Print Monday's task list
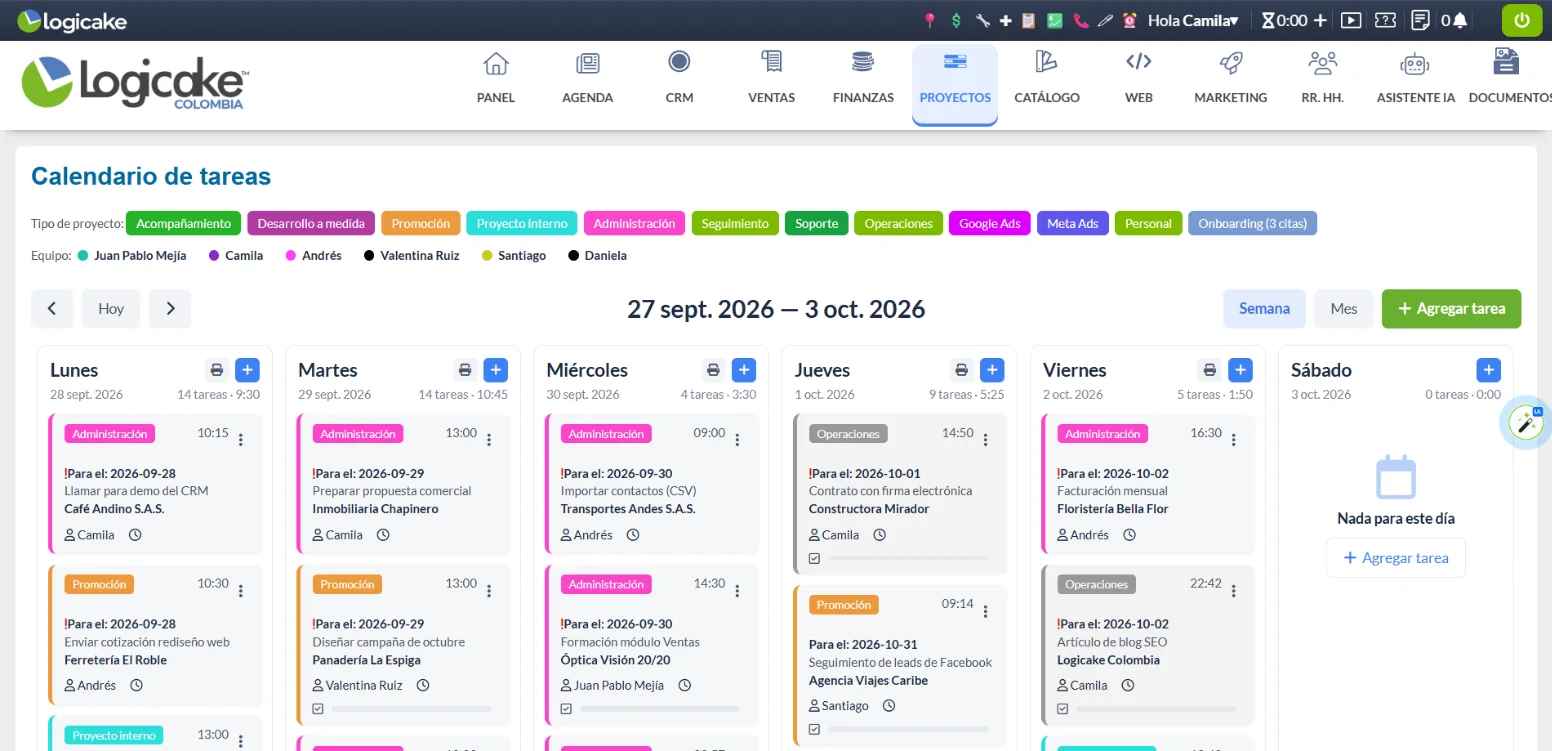Image resolution: width=1552 pixels, height=751 pixels. [217, 370]
